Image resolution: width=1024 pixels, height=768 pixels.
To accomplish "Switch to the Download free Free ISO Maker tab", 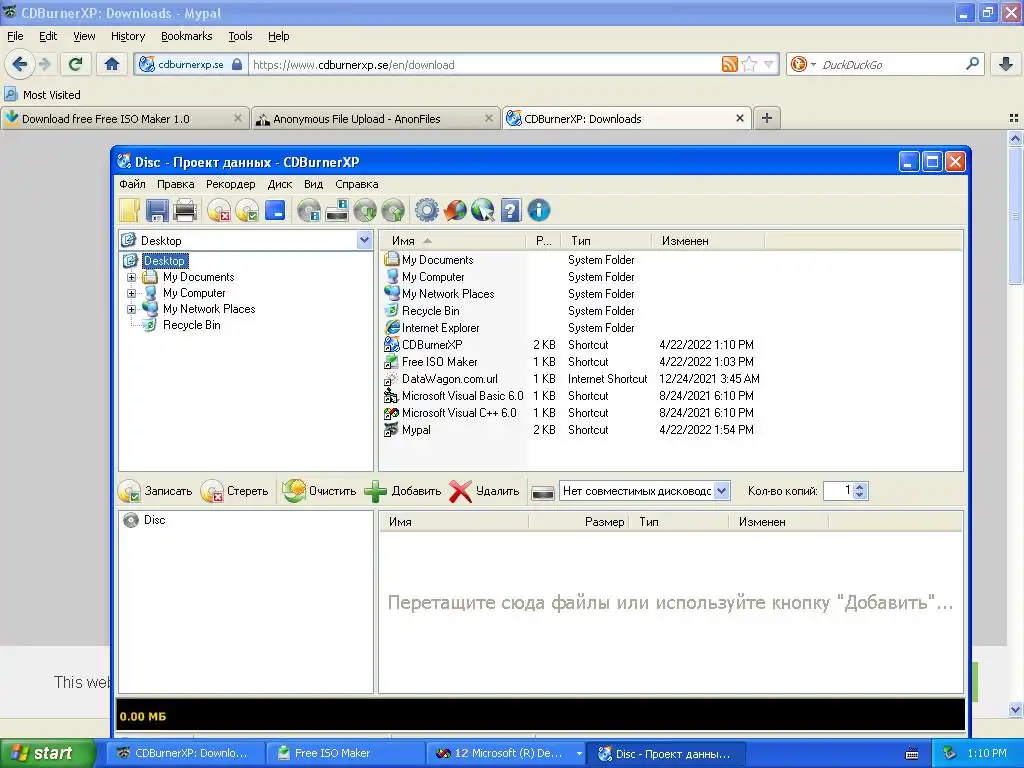I will (125, 119).
